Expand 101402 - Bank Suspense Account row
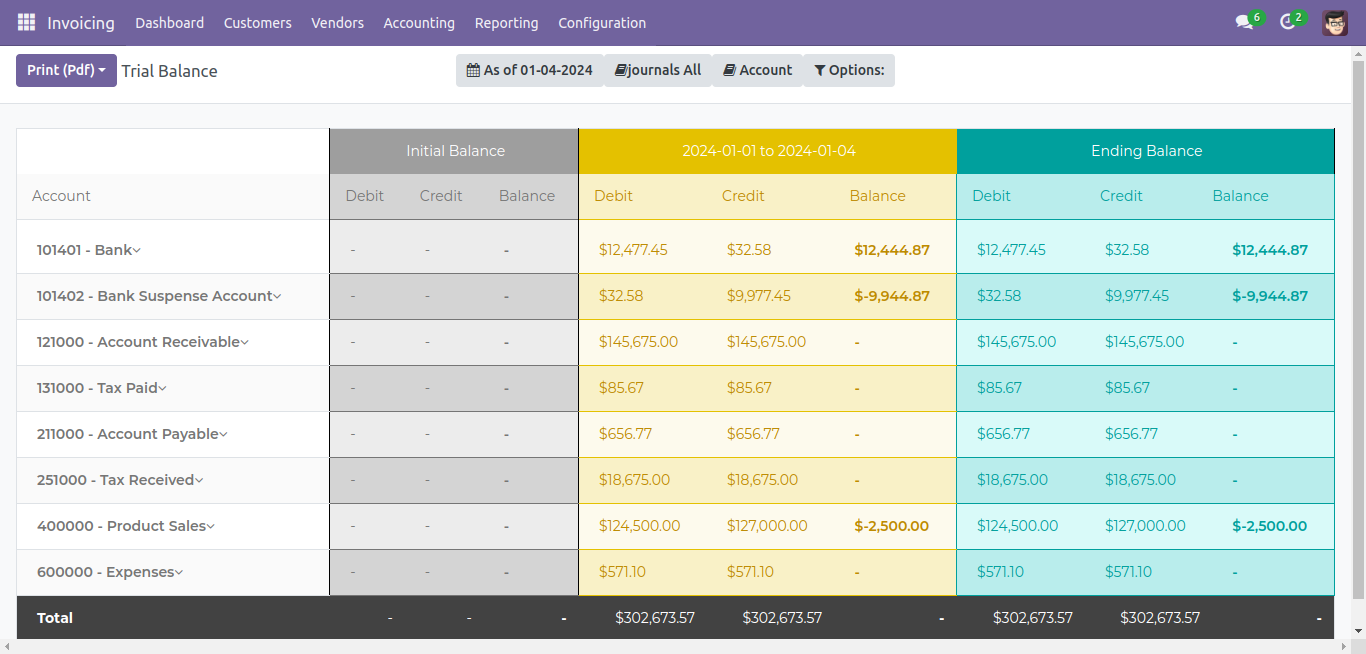This screenshot has height=654, width=1366. [158, 296]
